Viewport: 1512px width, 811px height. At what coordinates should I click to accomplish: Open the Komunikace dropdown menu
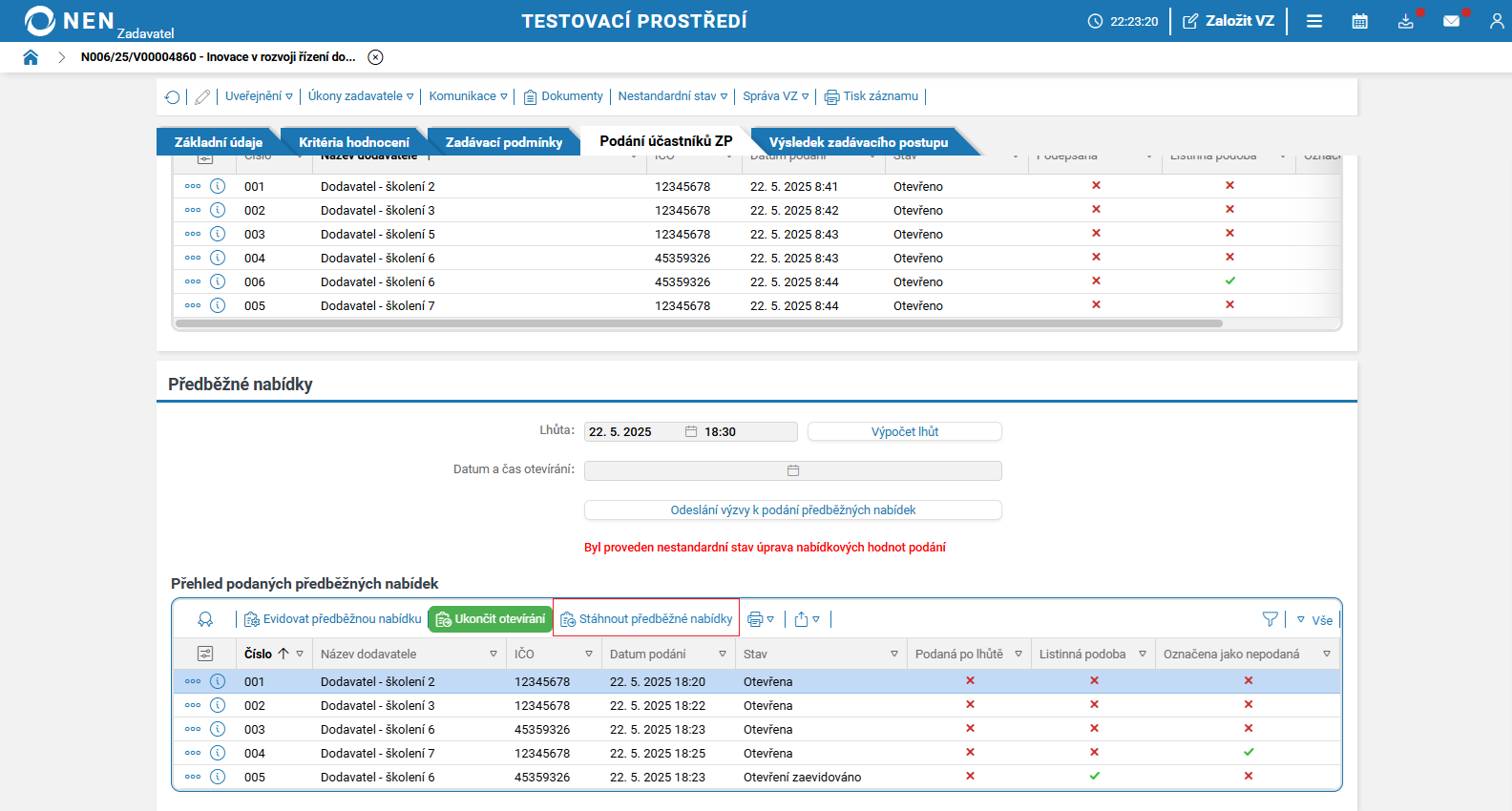point(468,96)
